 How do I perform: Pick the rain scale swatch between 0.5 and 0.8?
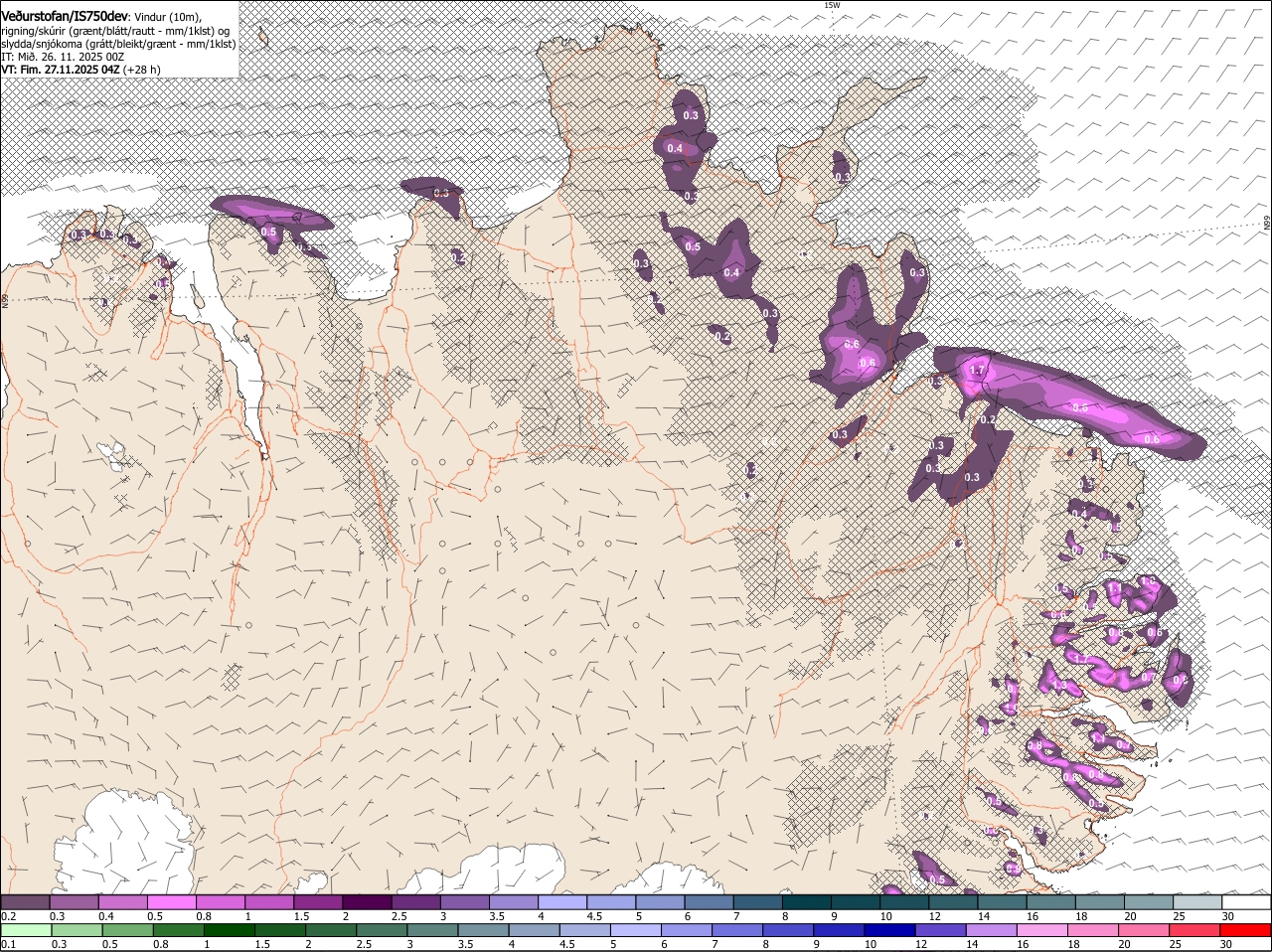pyautogui.click(x=128, y=930)
